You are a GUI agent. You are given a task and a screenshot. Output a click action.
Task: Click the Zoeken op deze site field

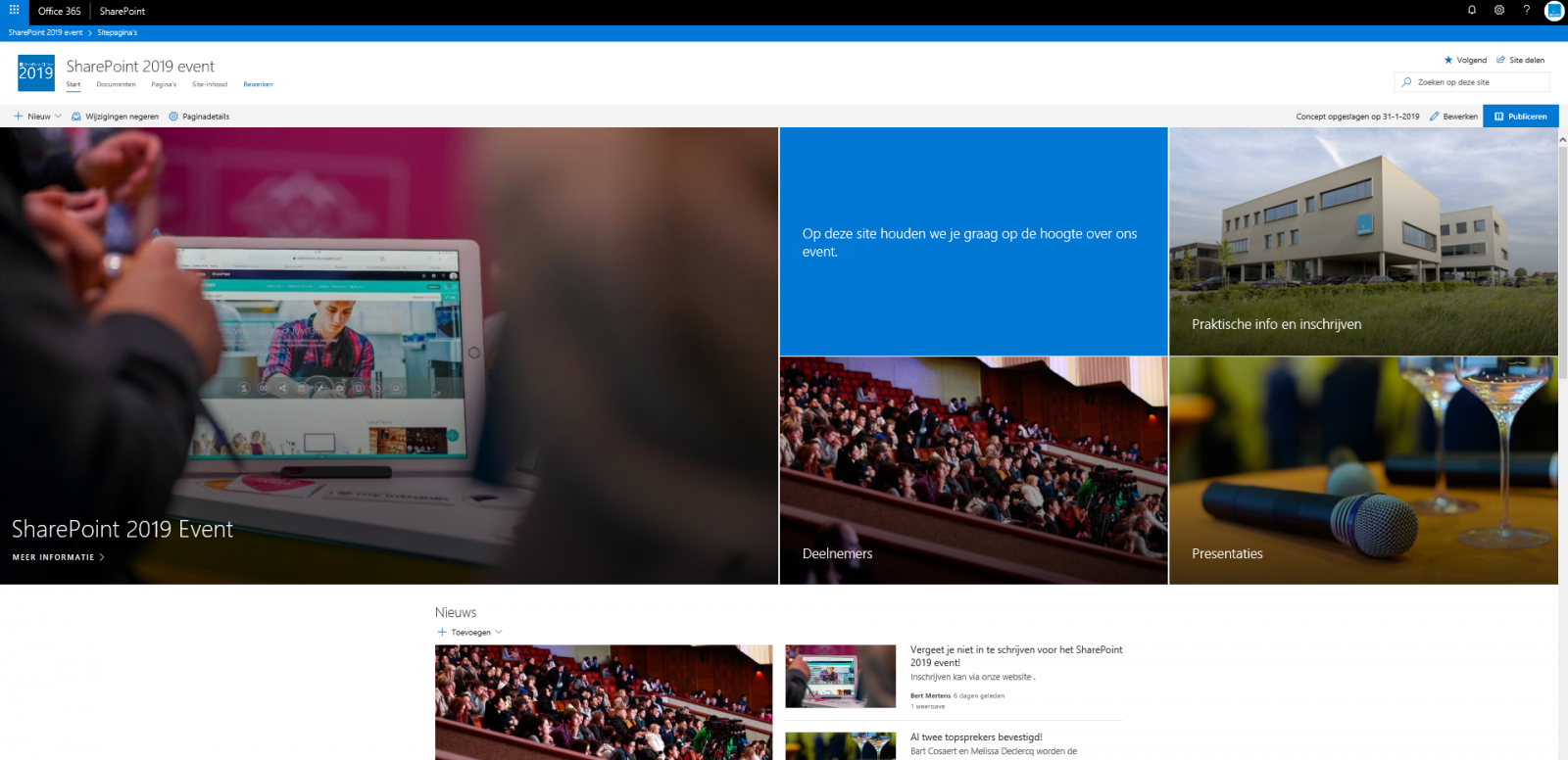click(x=1472, y=82)
